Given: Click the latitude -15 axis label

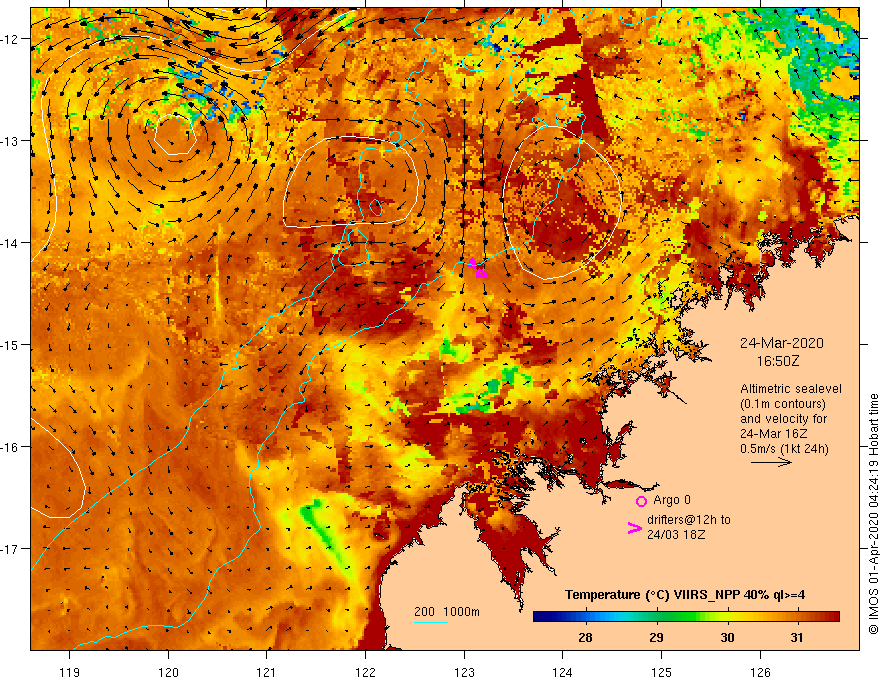Looking at the screenshot, I should 10,344.
